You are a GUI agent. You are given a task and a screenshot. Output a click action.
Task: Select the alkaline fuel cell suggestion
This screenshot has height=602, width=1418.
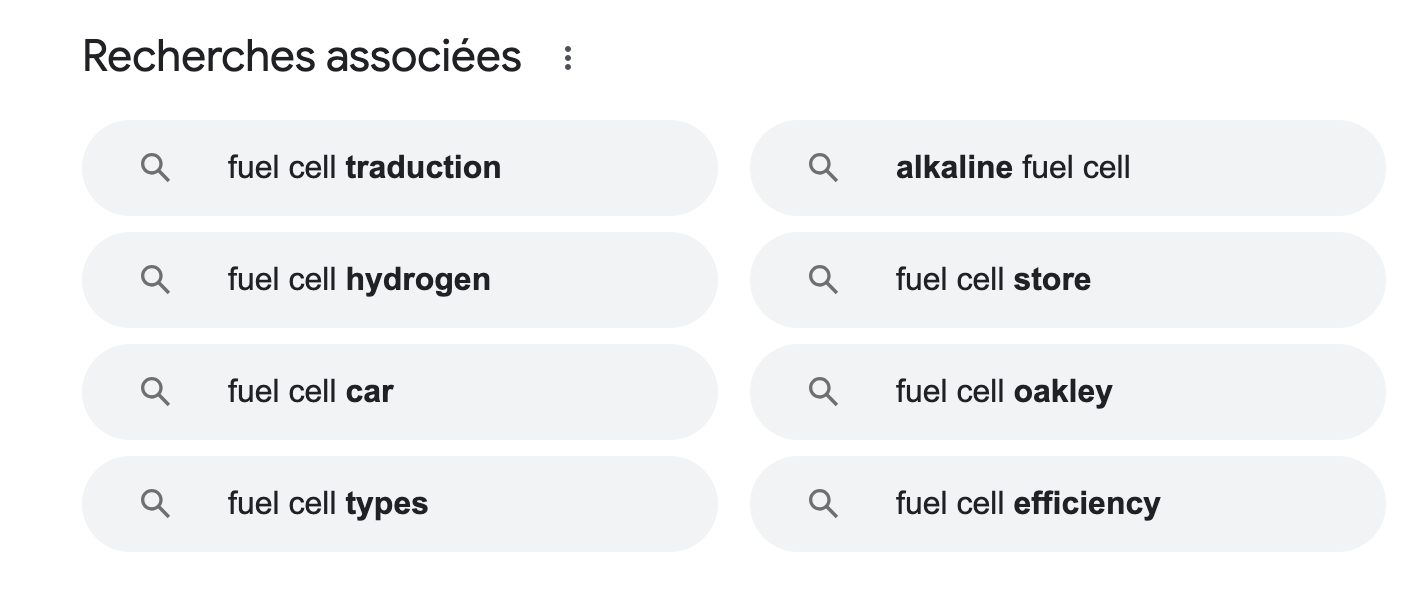pos(1068,168)
